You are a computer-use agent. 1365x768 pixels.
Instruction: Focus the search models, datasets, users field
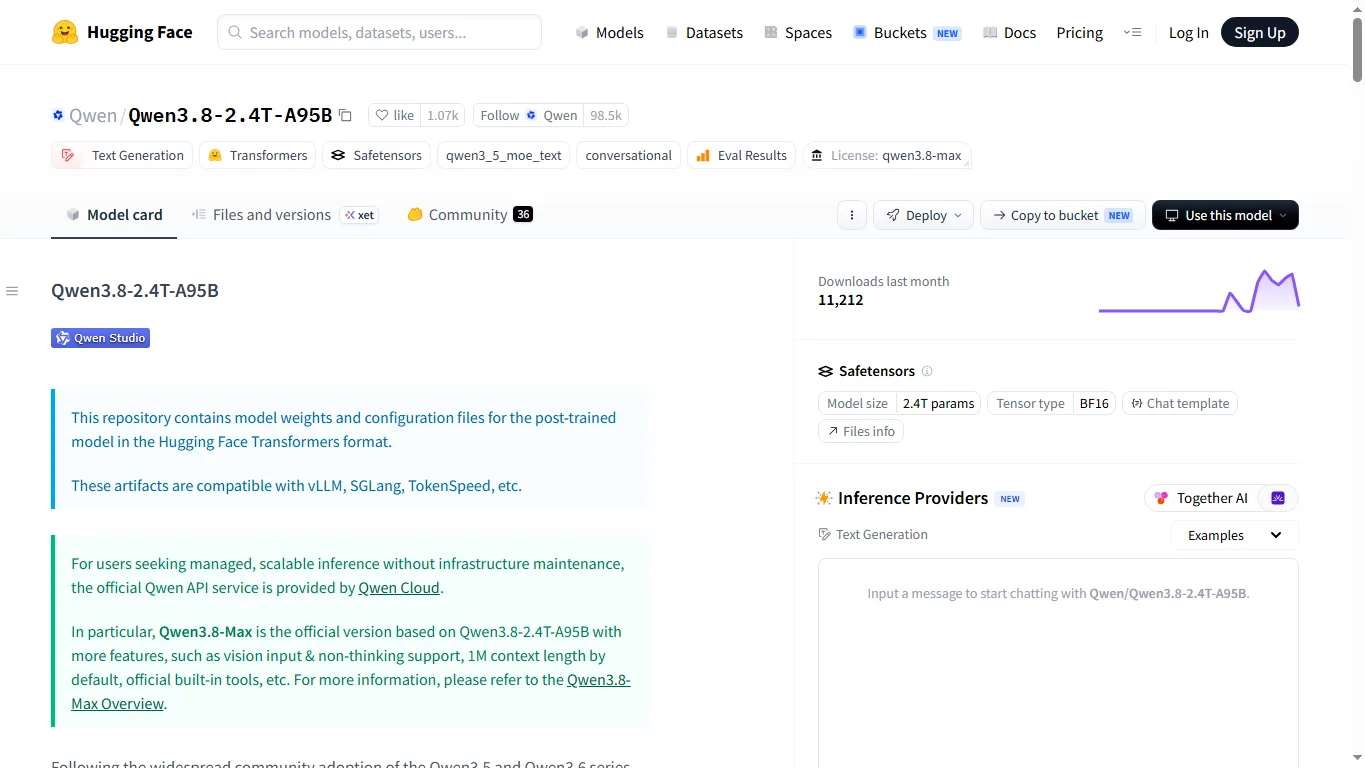click(380, 32)
